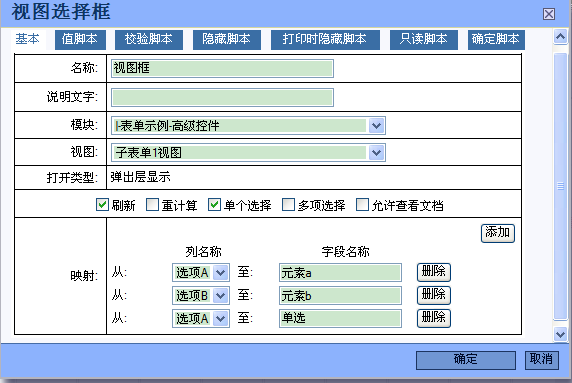This screenshot has height=383, width=572.
Task: Enable the 多项选择 checkbox
Action: tap(288, 205)
